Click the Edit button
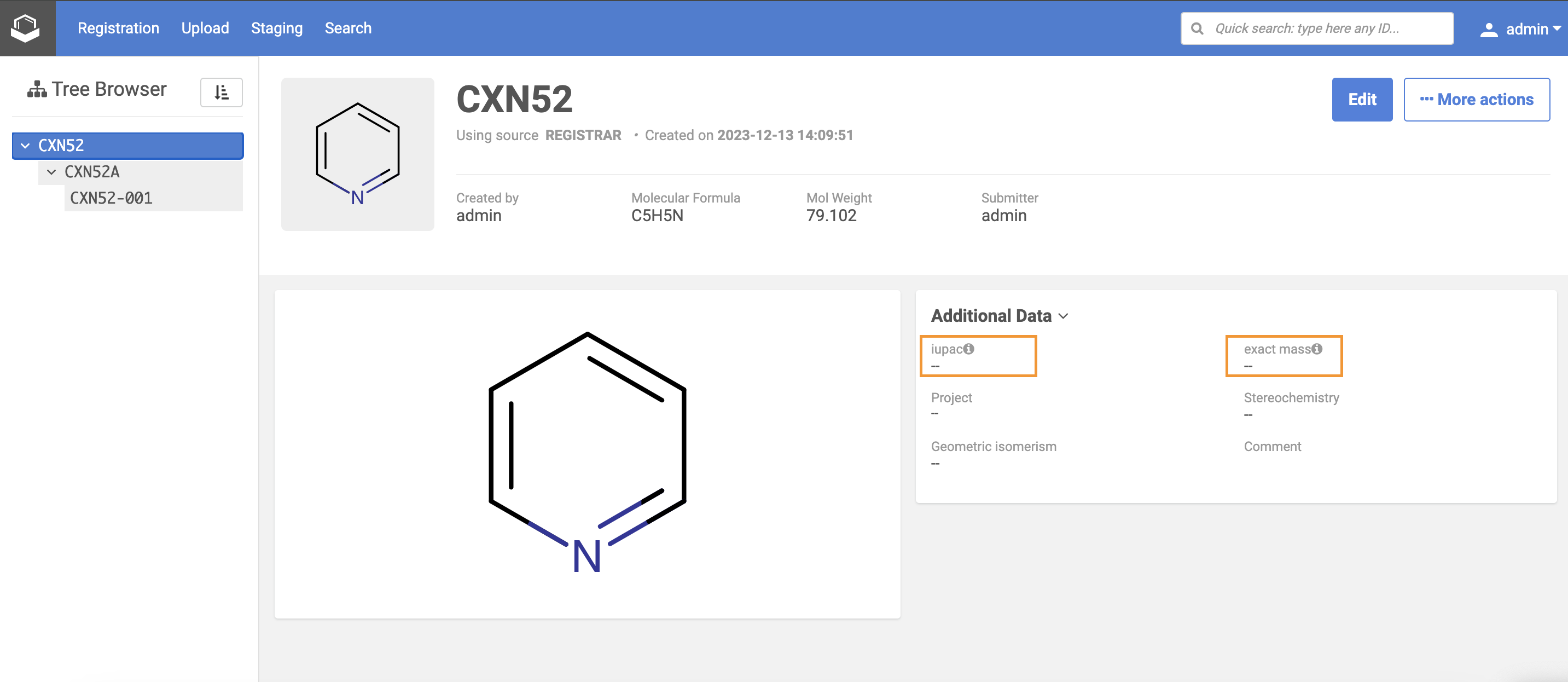The width and height of the screenshot is (1568, 682). 1362,99
